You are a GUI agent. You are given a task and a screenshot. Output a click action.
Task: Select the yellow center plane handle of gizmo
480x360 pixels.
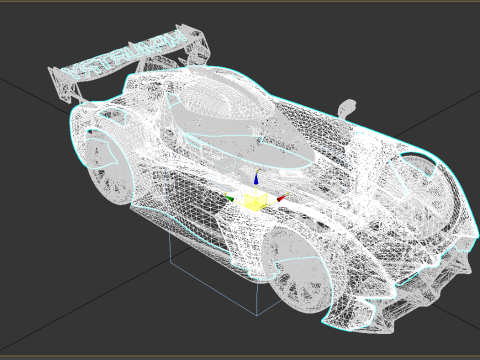point(256,202)
